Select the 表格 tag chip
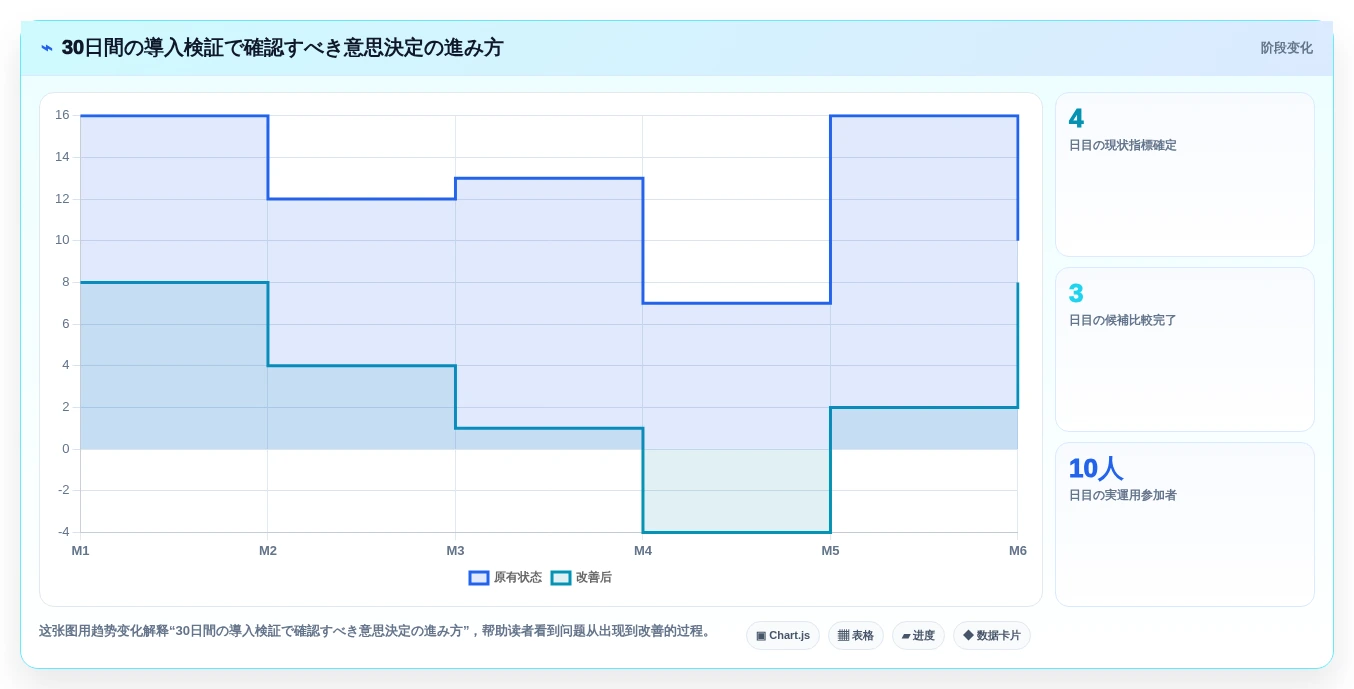 click(x=856, y=635)
